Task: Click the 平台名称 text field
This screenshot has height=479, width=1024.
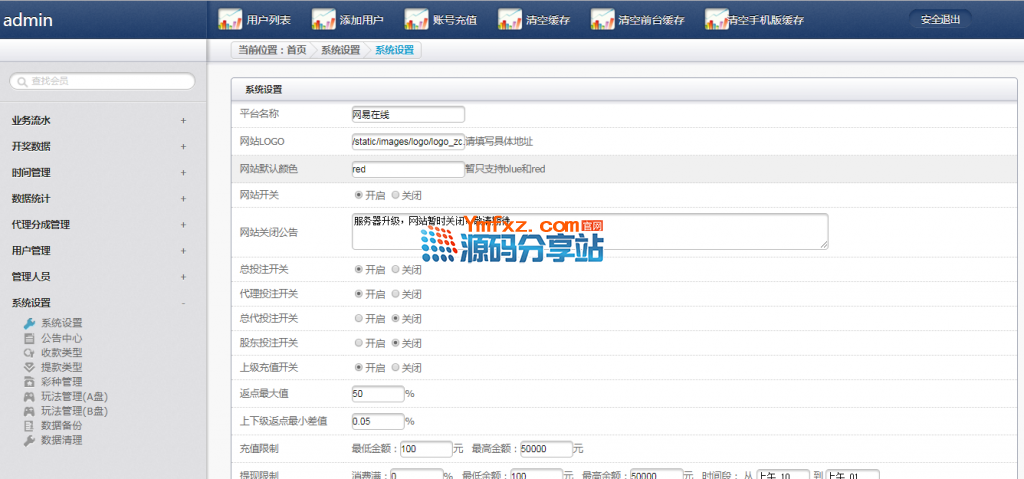Action: [408, 114]
